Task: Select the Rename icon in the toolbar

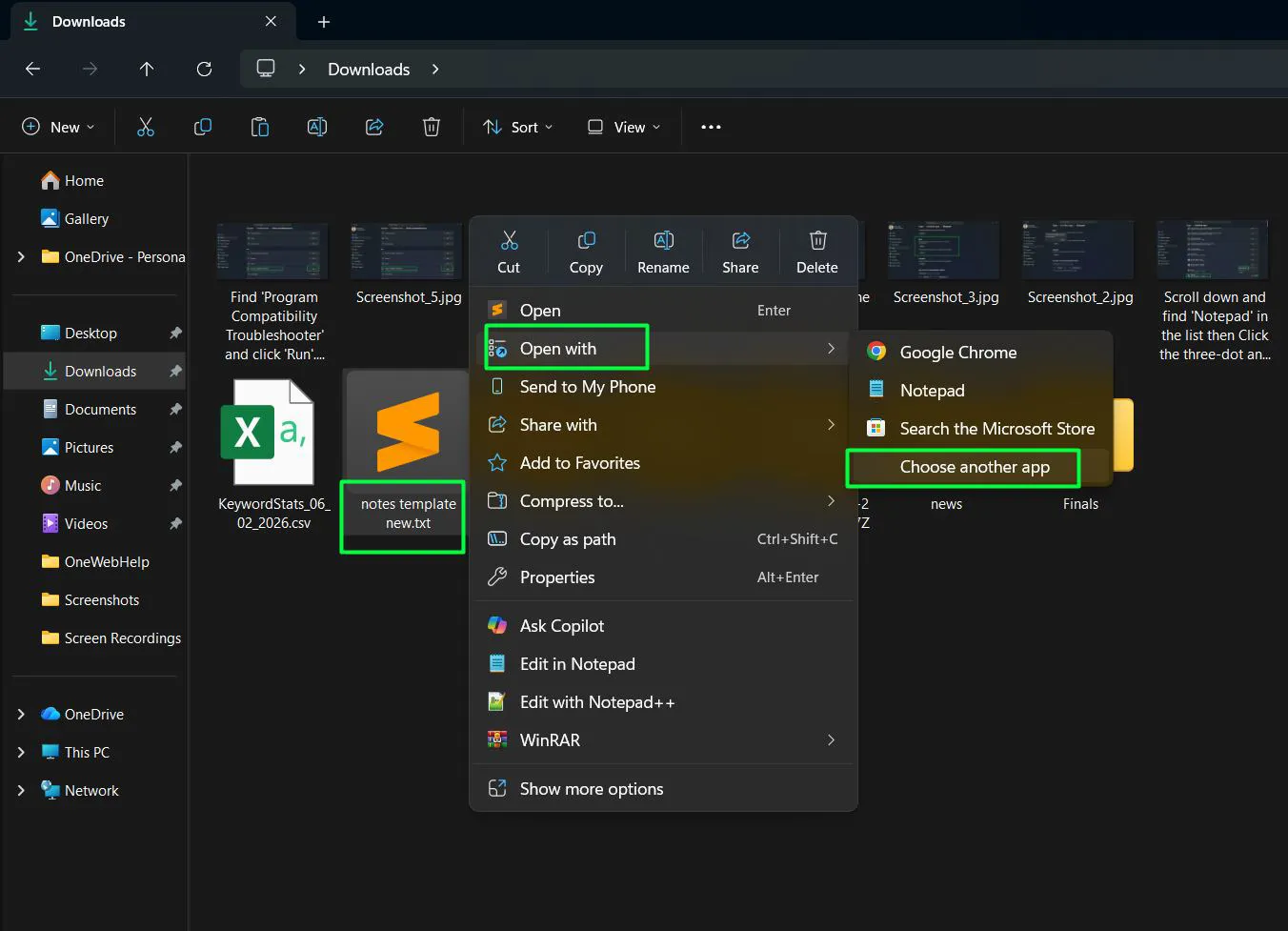Action: click(x=317, y=126)
